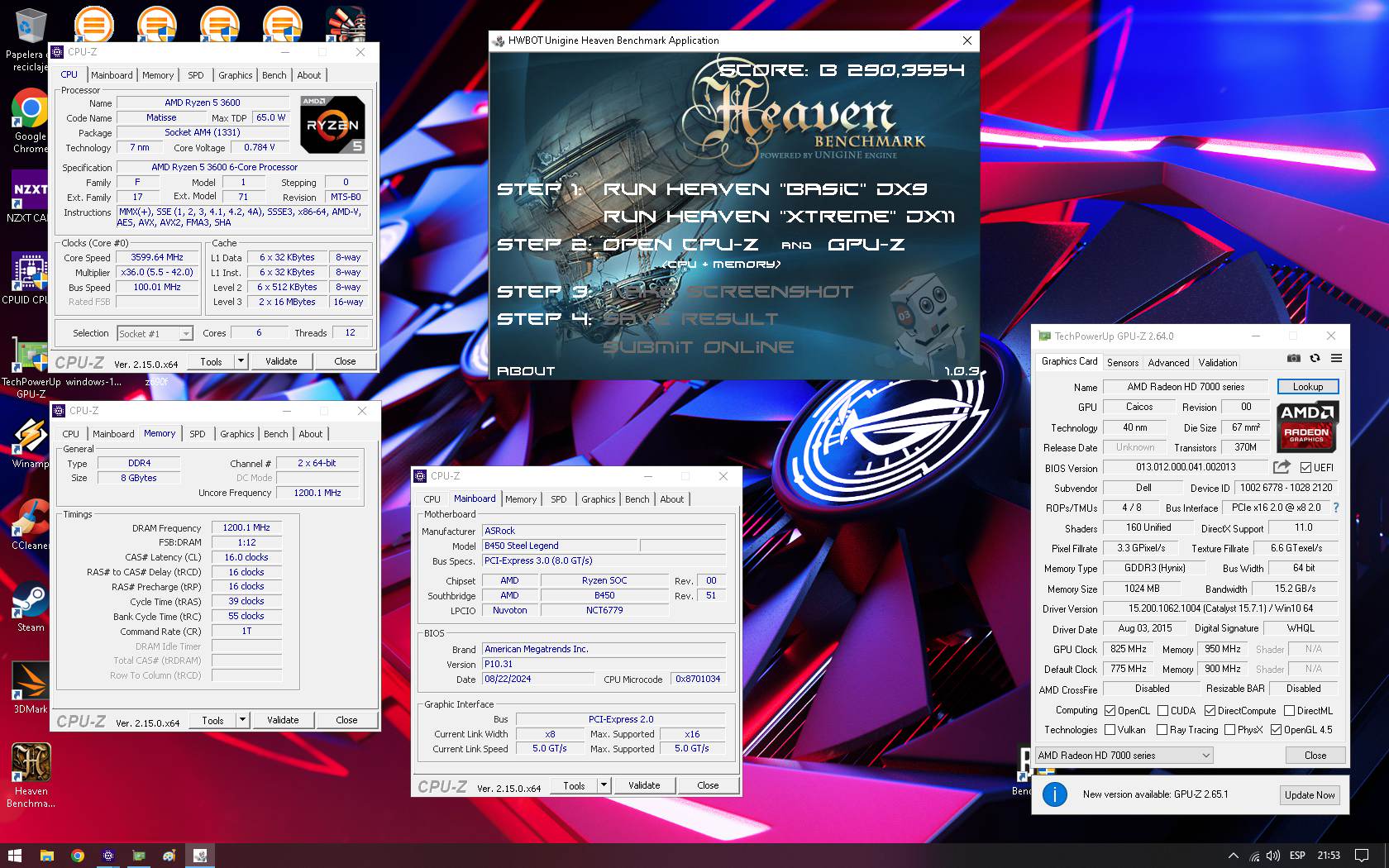1389x868 pixels.
Task: Click the Heaven benchmark taskbar icon
Action: pyautogui.click(x=200, y=856)
